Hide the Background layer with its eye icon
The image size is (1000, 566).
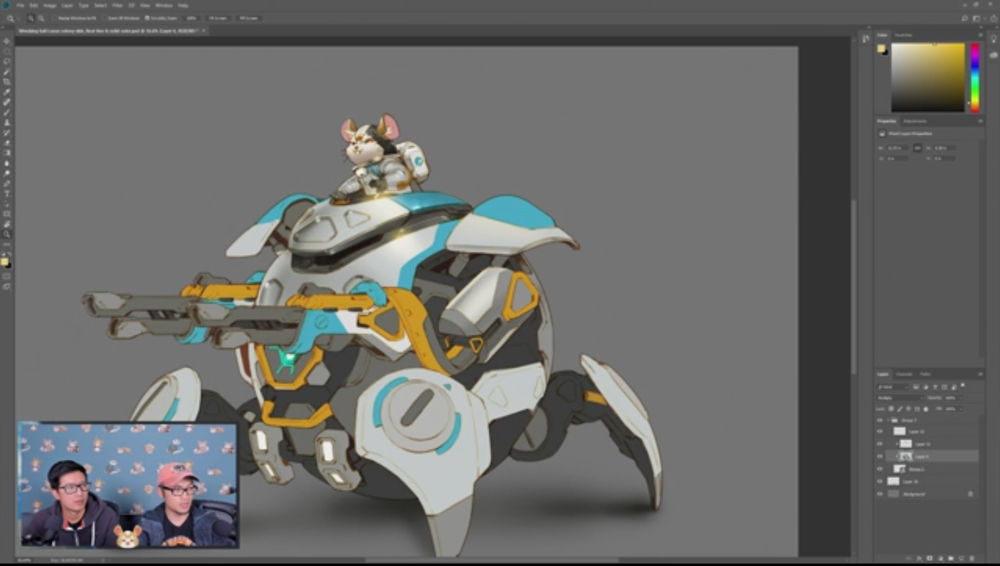(881, 494)
